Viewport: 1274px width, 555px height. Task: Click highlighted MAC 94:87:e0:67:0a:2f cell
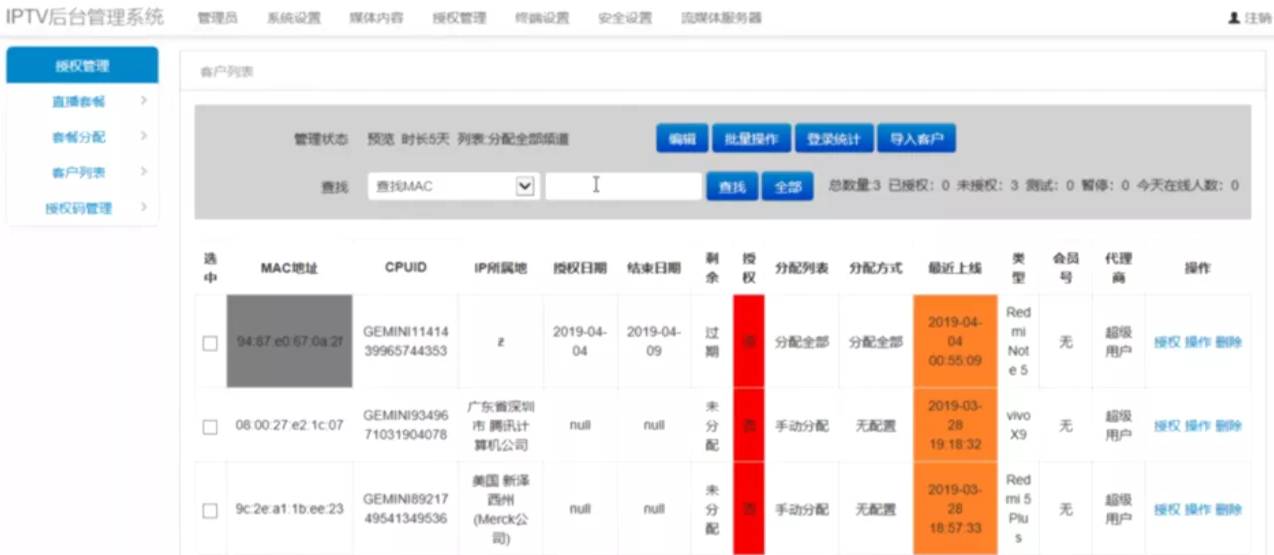[289, 341]
